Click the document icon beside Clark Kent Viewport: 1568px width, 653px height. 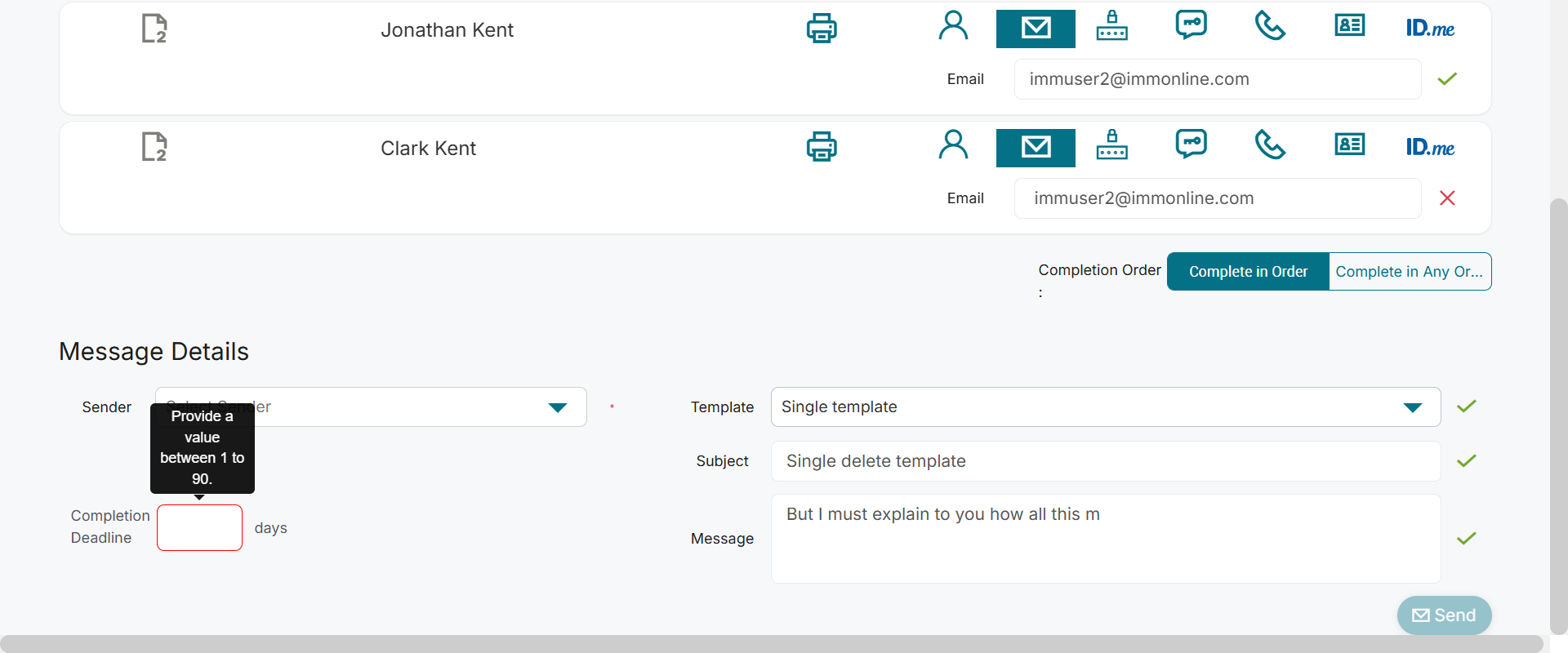point(154,147)
